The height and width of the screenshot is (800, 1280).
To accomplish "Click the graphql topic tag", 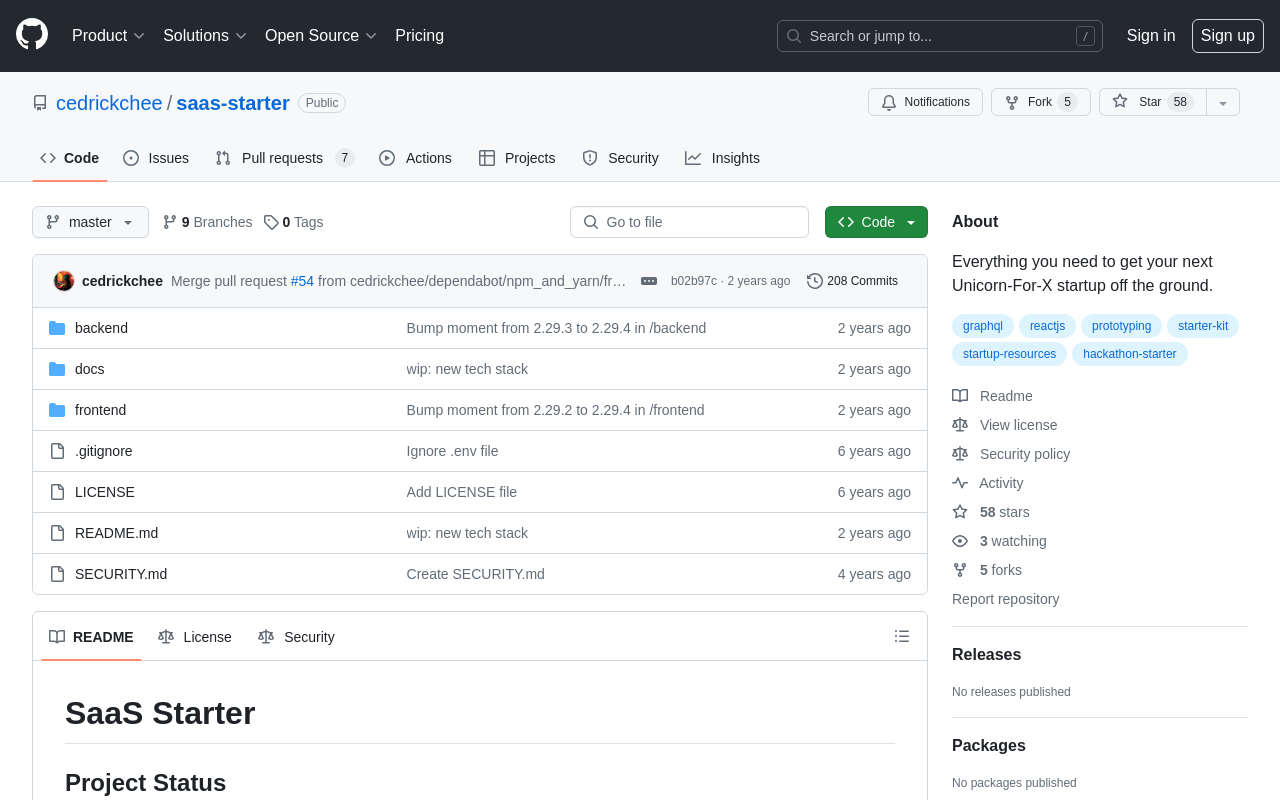I will [982, 326].
